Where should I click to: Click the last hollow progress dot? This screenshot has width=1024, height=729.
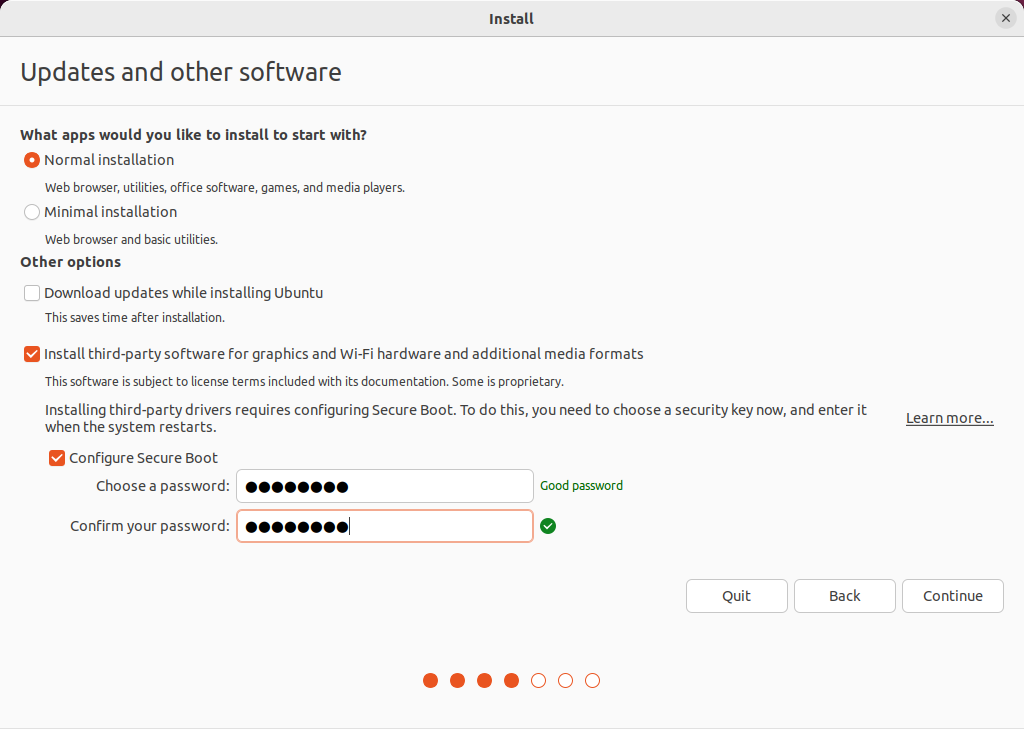(592, 681)
